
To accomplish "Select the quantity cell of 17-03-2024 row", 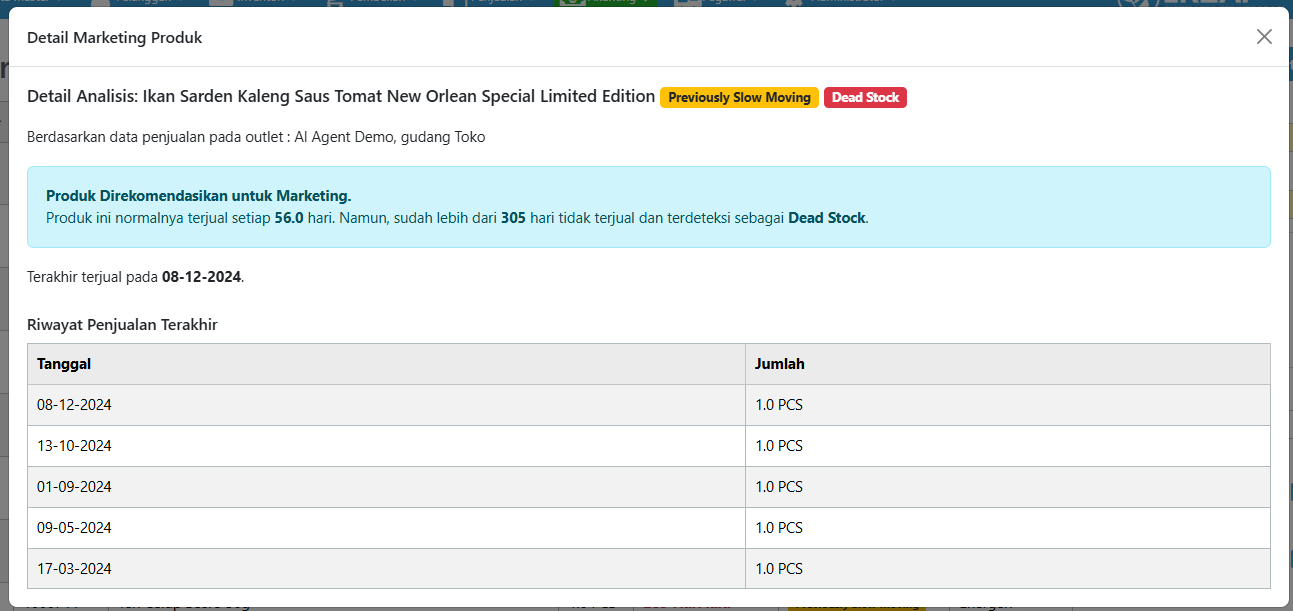I will (x=779, y=569).
